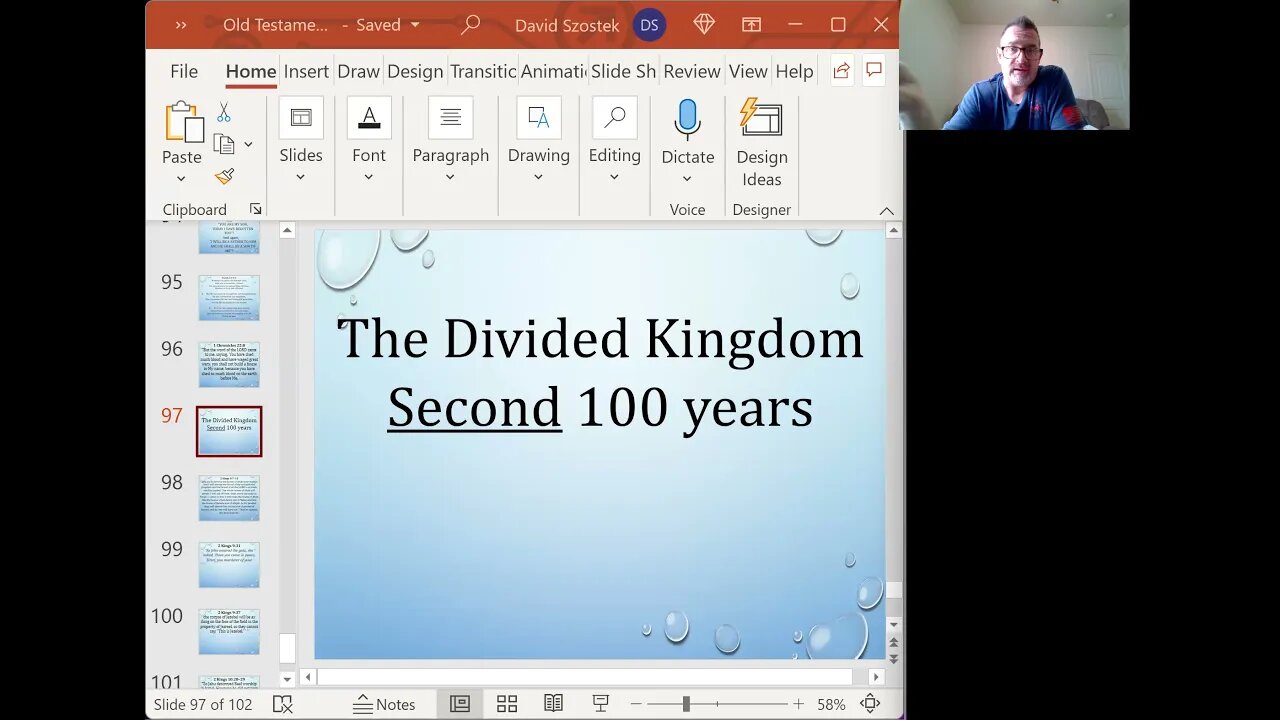Start Dictate microphone
This screenshot has width=1280, height=720.
687,119
